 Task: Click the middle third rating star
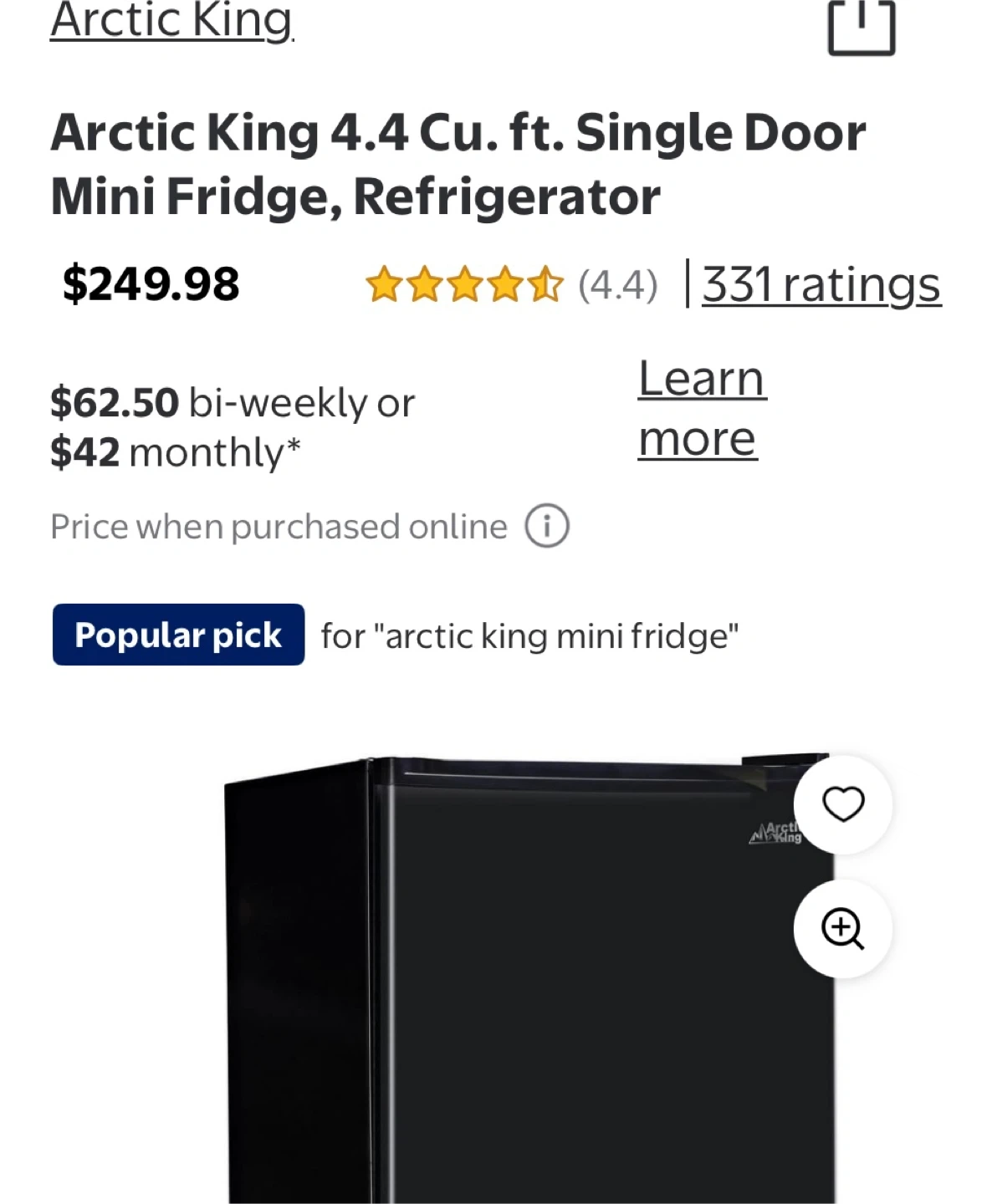point(465,285)
